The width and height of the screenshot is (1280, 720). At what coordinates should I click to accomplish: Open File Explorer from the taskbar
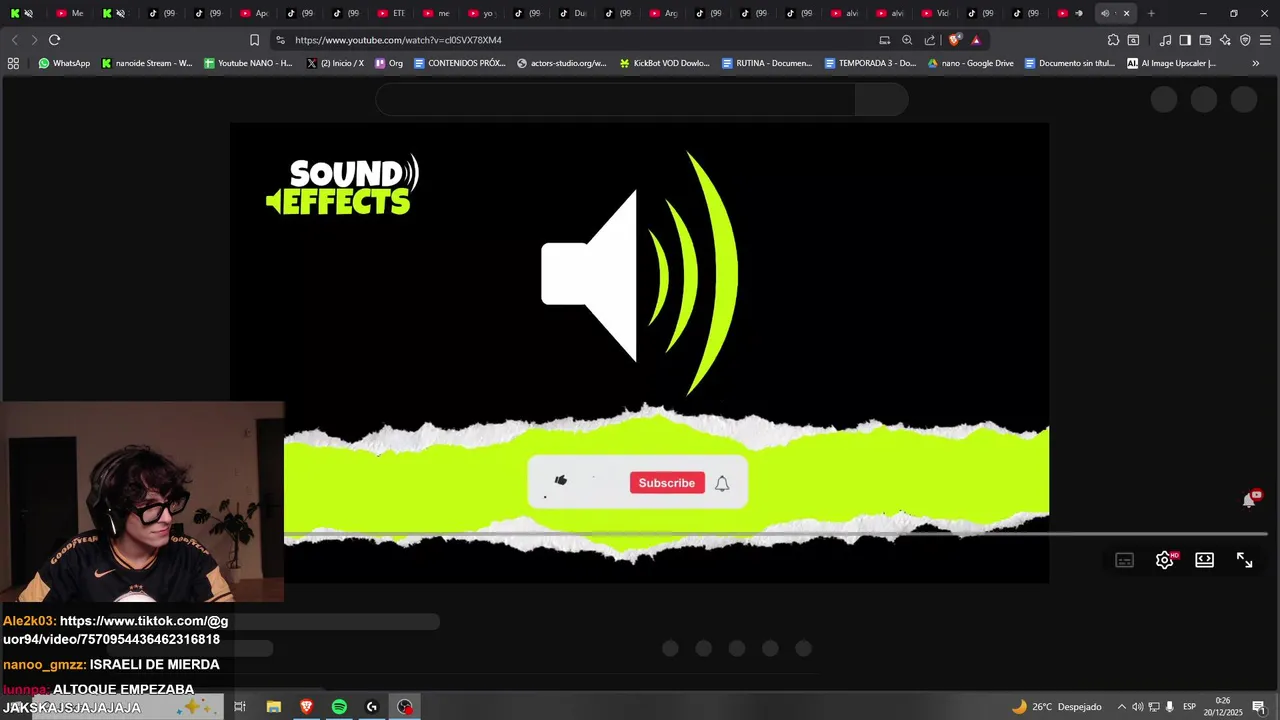[x=273, y=707]
